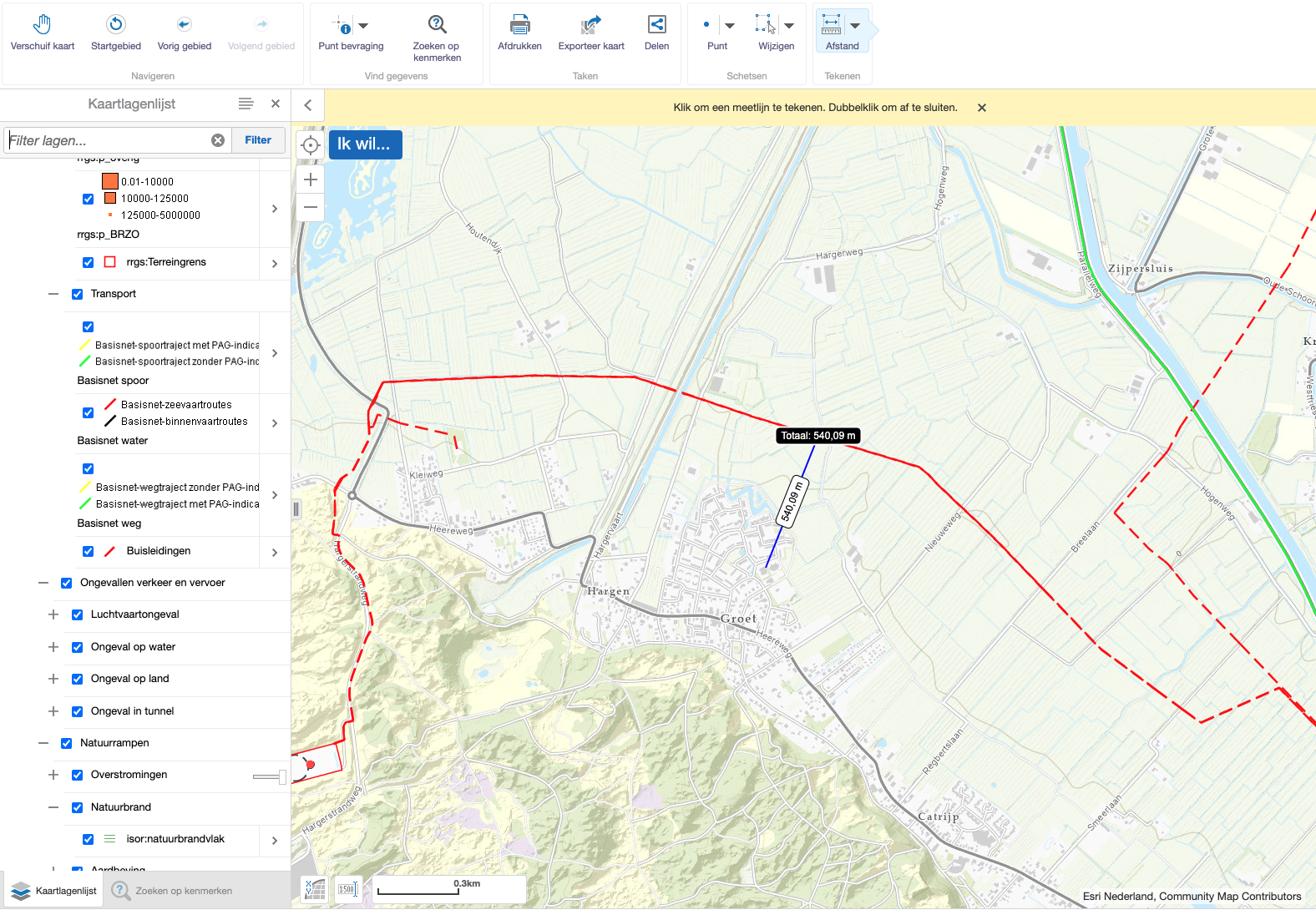The height and width of the screenshot is (910, 1316).
Task: Go back with Vorig gebied
Action: point(185,33)
